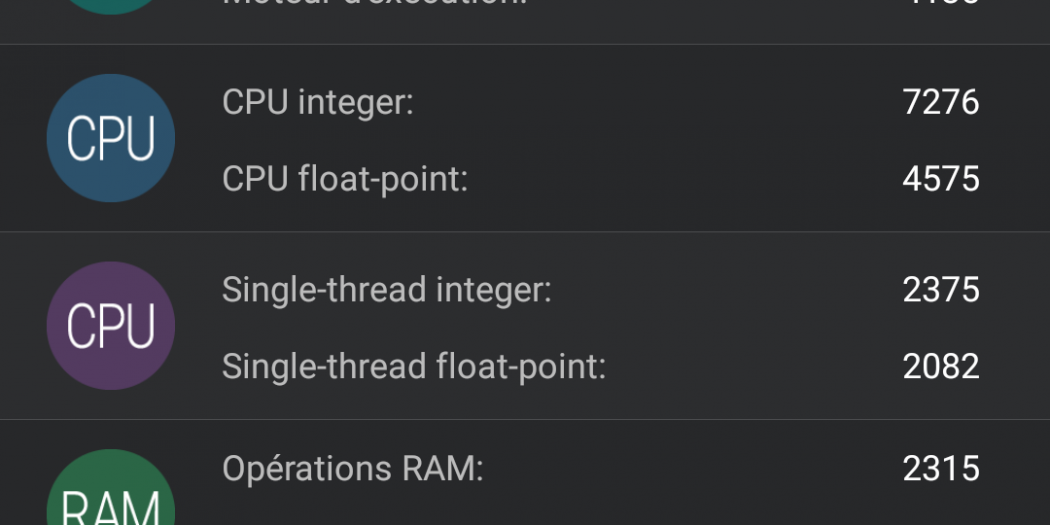Select the Single-thread float-point label
This screenshot has height=525, width=1050.
413,367
